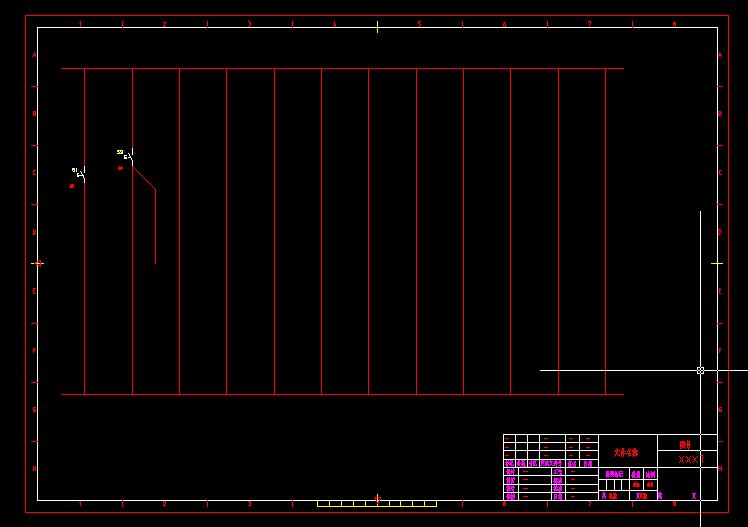748x527 pixels.
Task: Click the right center mark of frame
Action: point(717,263)
